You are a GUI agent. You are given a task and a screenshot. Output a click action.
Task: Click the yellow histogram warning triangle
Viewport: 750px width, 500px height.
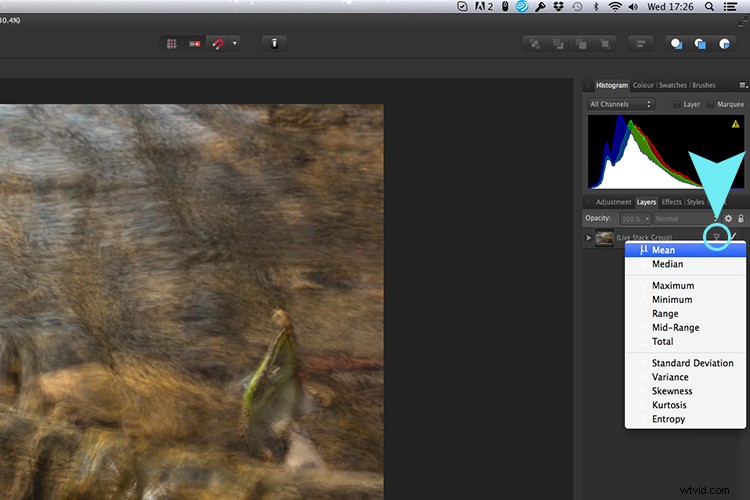point(735,124)
